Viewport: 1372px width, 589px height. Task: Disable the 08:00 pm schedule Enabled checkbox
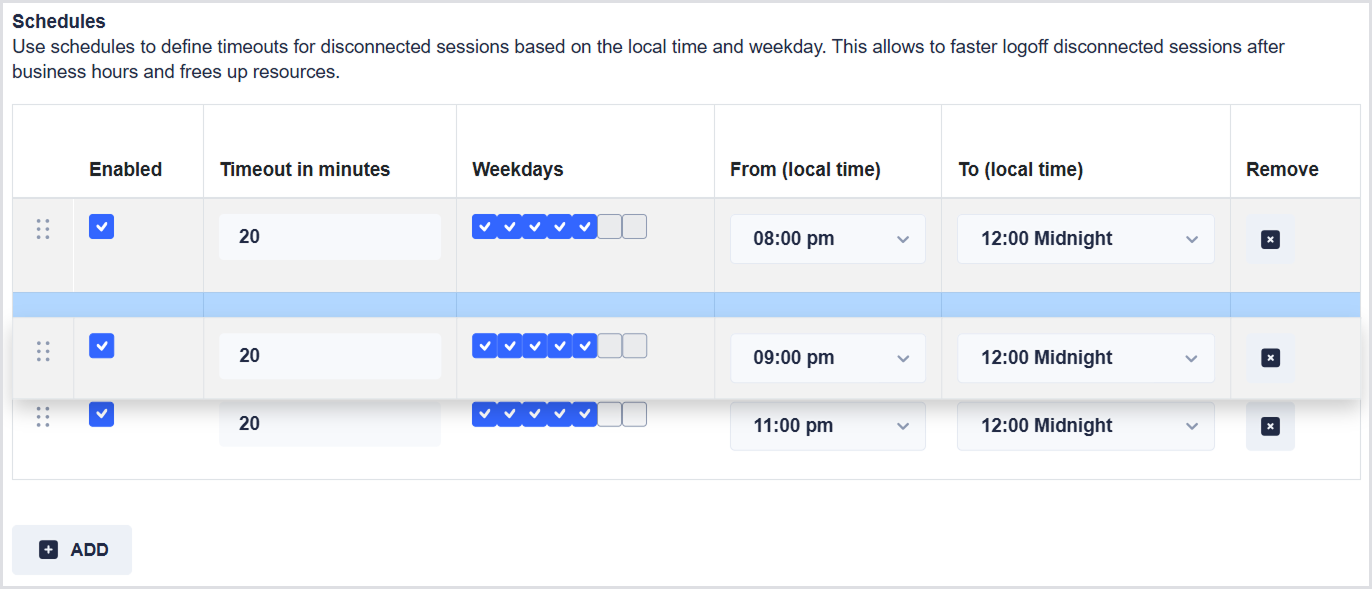[x=101, y=227]
